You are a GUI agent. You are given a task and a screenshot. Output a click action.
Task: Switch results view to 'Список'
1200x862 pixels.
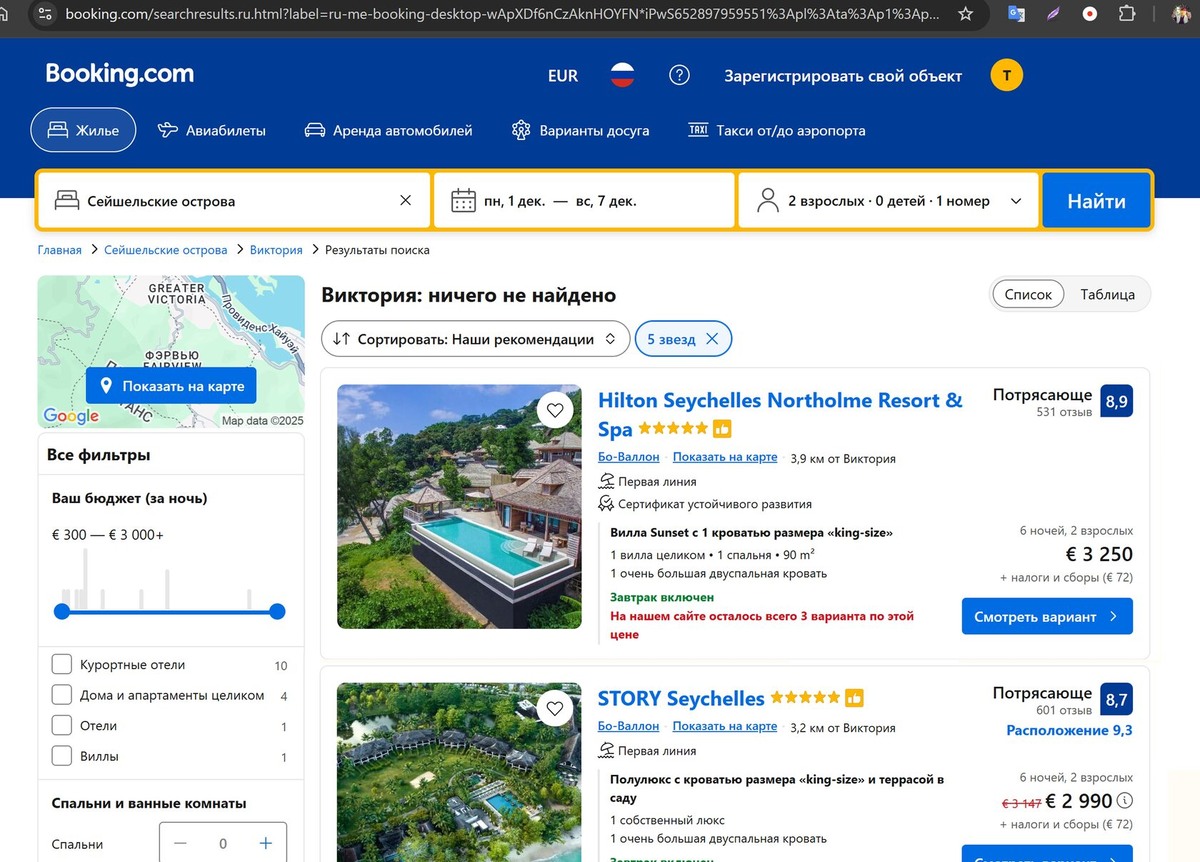point(1028,294)
